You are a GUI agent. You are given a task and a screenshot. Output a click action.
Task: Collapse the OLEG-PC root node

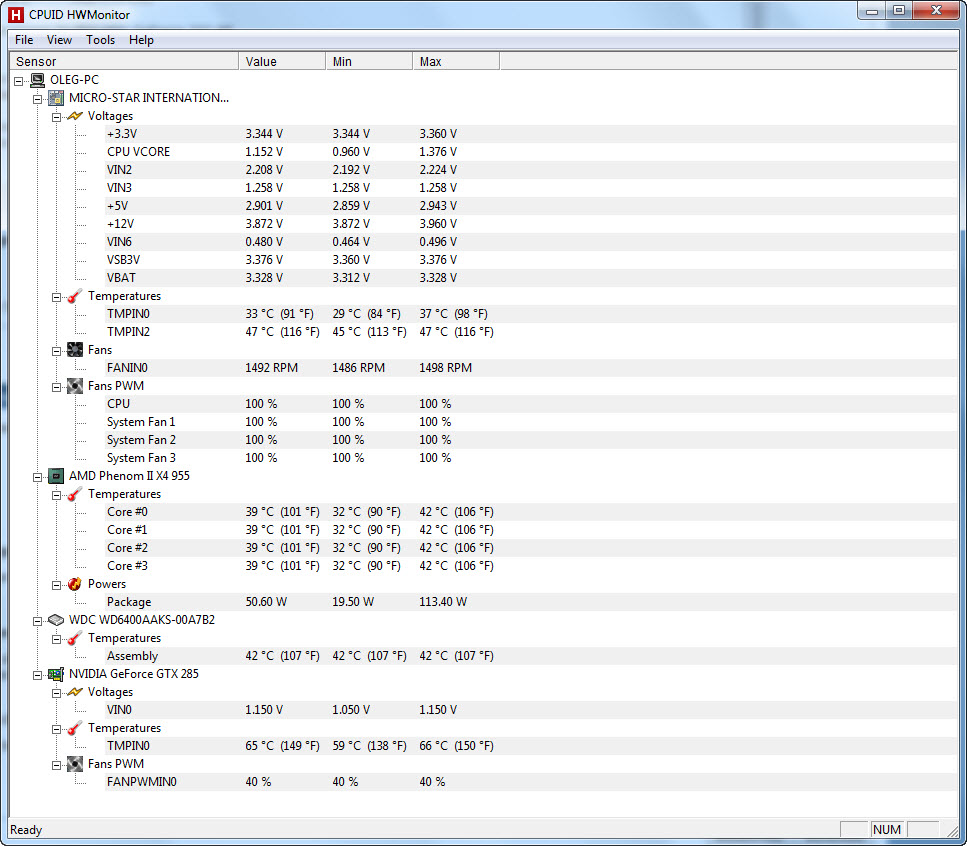pyautogui.click(x=19, y=81)
